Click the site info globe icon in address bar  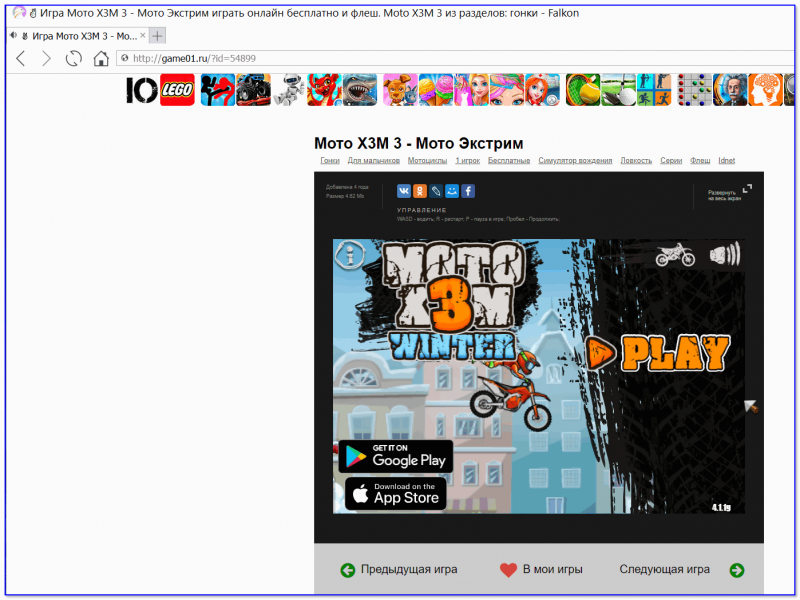pos(124,58)
